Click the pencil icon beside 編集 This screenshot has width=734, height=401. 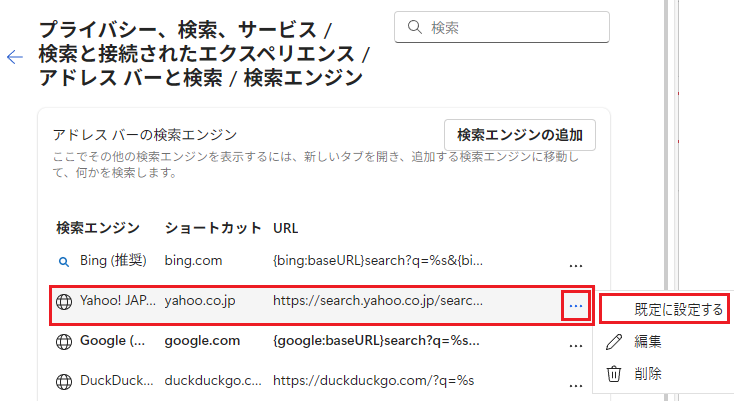(614, 342)
